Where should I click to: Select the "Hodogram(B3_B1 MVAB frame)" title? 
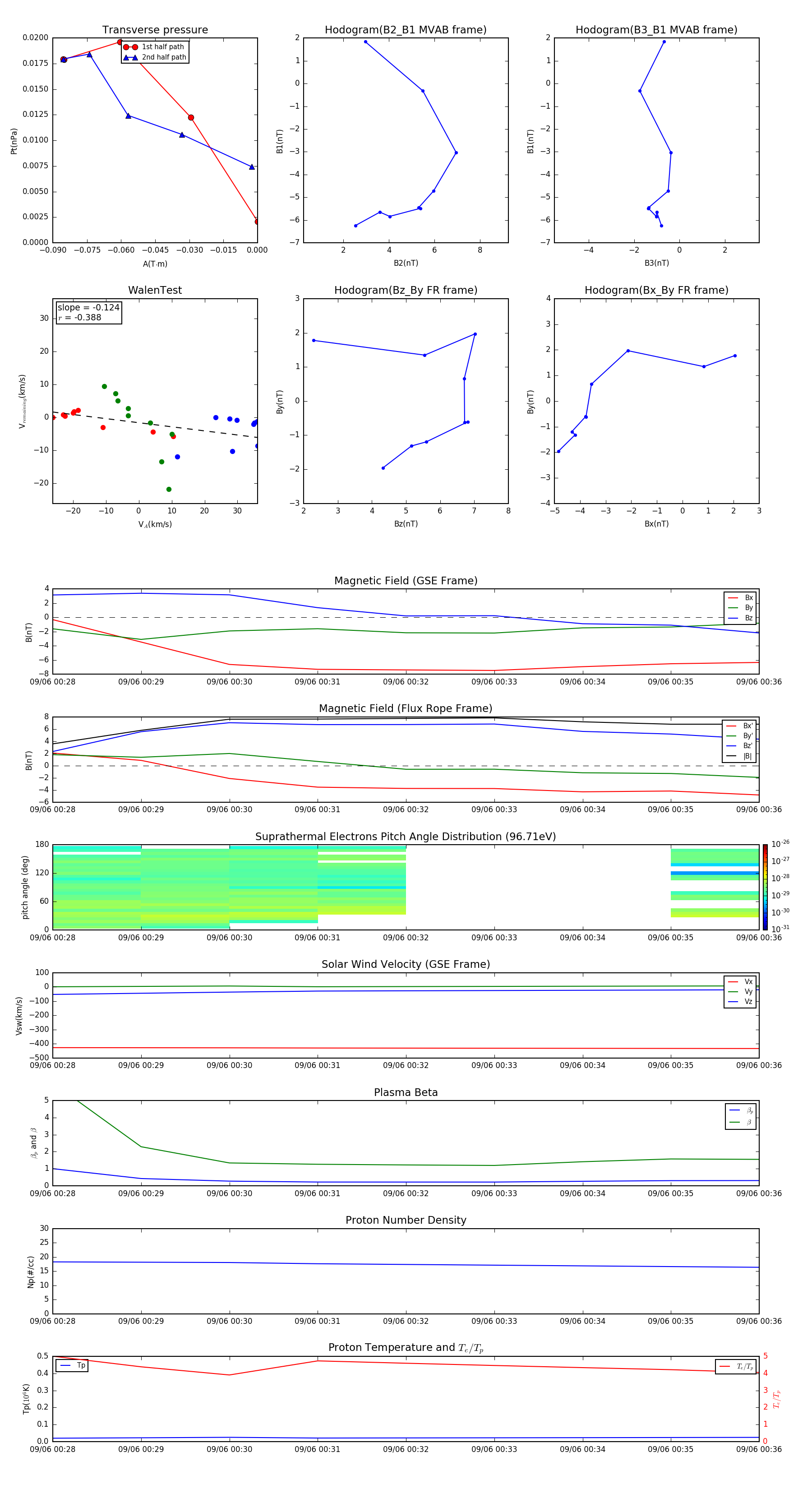click(x=656, y=30)
